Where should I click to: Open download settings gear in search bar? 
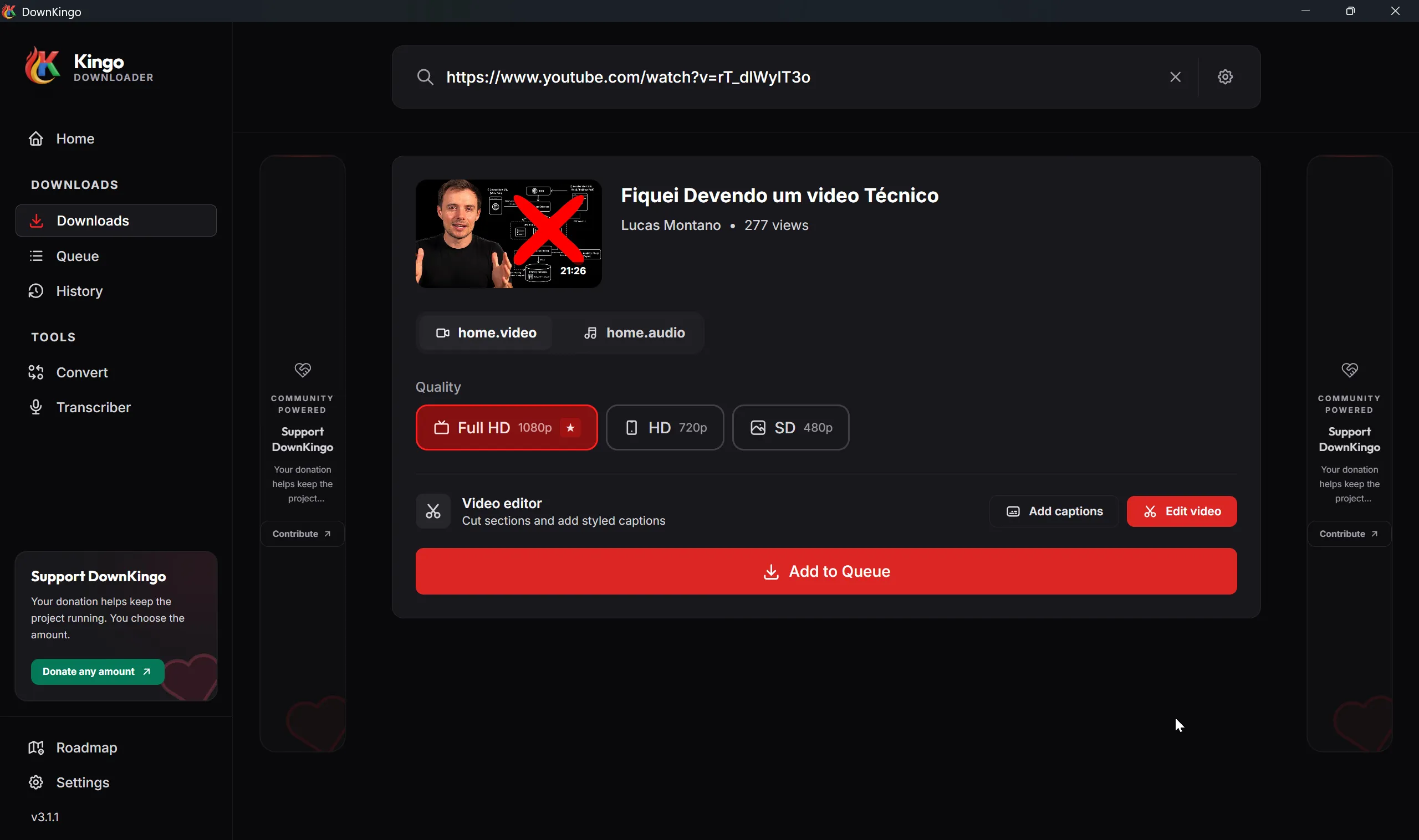pyautogui.click(x=1226, y=77)
